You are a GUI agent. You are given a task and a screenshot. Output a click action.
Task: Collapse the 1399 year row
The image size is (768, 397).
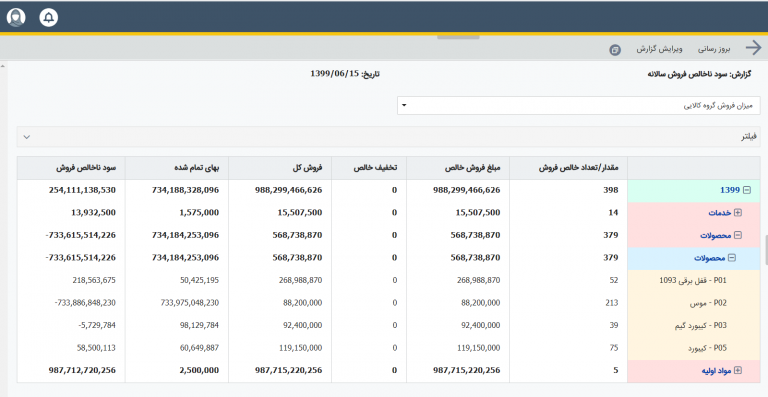click(x=747, y=190)
